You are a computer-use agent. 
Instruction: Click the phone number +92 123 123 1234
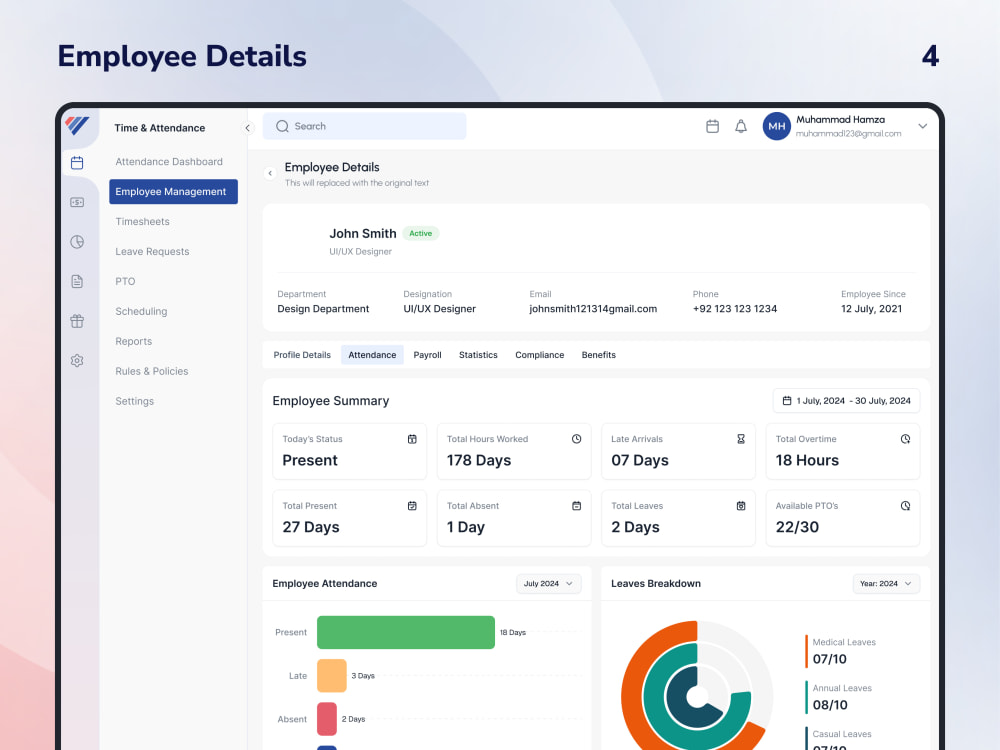[x=735, y=309]
